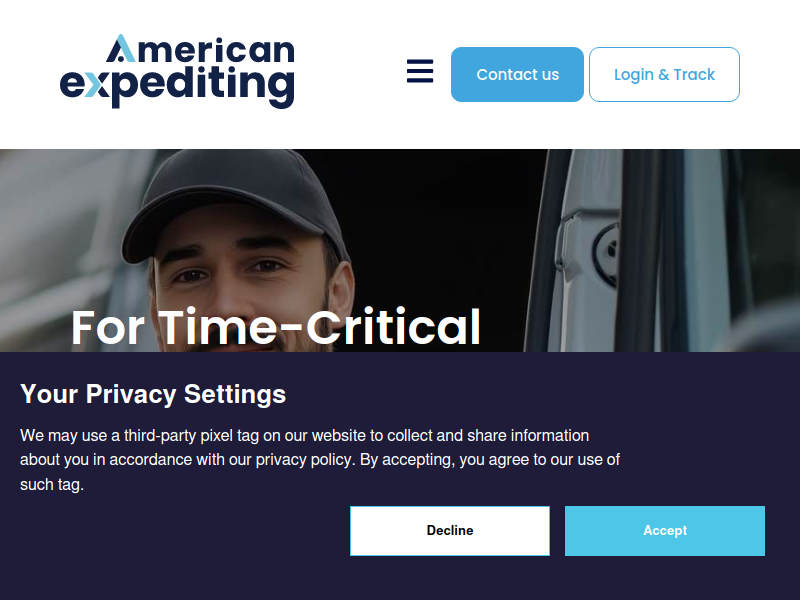800x600 pixels.
Task: Select the Contact us button
Action: (x=517, y=74)
